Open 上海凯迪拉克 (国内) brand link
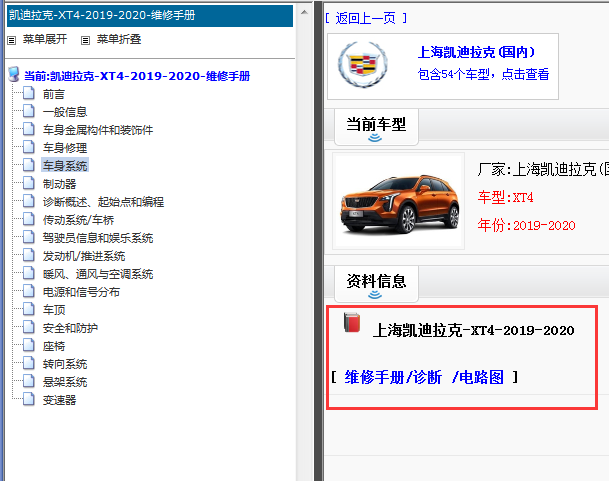Screen dimensions: 609x481 click(477, 52)
